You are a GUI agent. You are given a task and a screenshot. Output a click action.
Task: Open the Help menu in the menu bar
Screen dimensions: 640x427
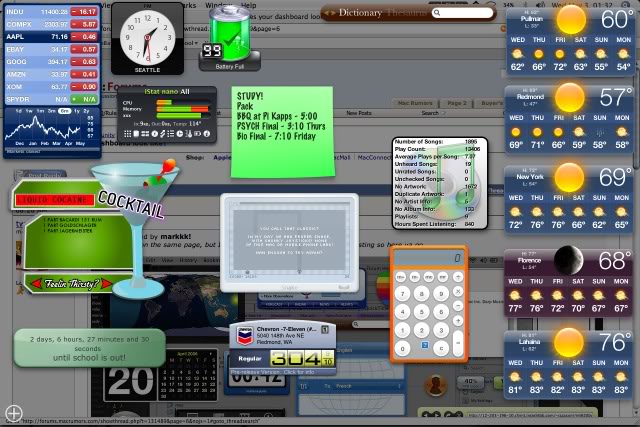248,5
